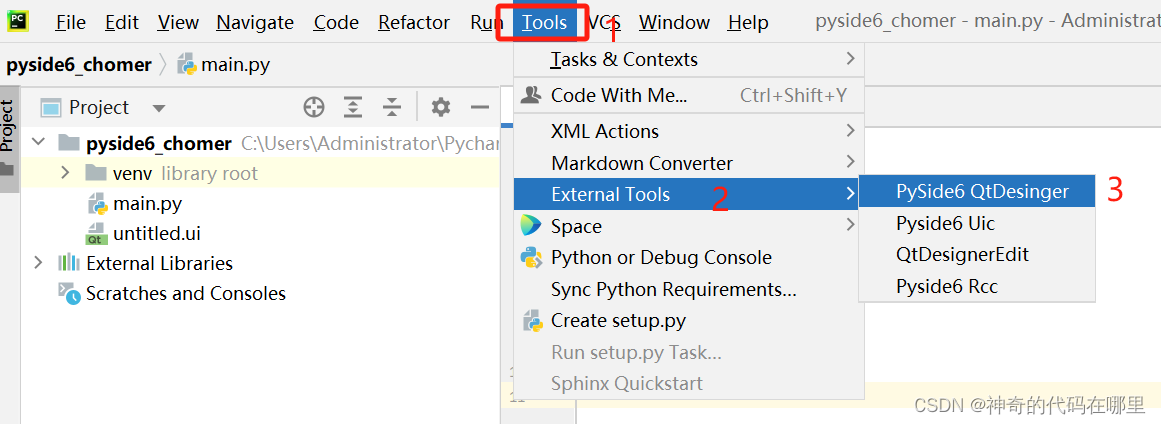The image size is (1161, 424).
Task: Open the Window menu
Action: click(x=675, y=23)
